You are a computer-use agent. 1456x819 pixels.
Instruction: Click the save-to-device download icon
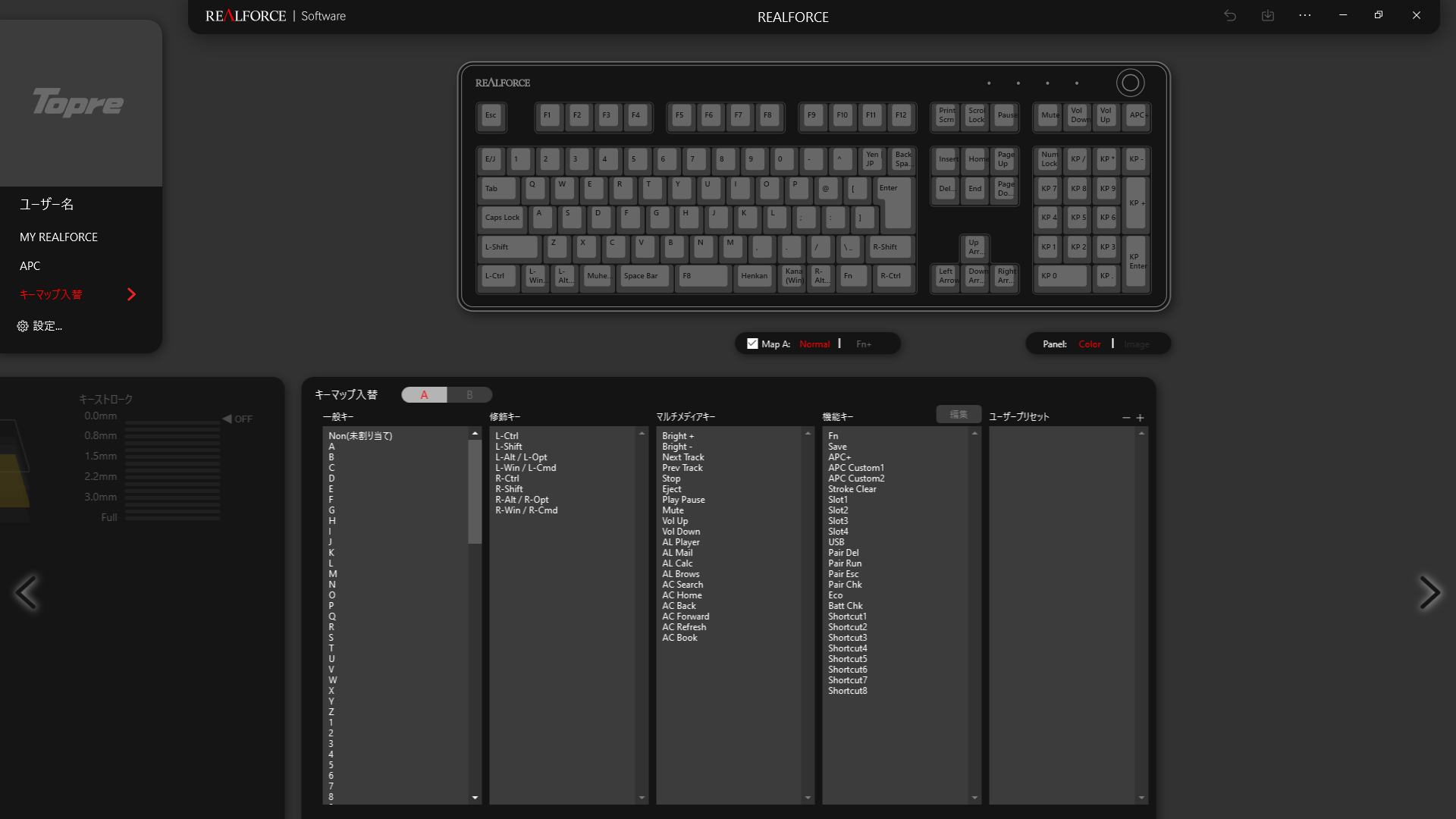tap(1267, 15)
